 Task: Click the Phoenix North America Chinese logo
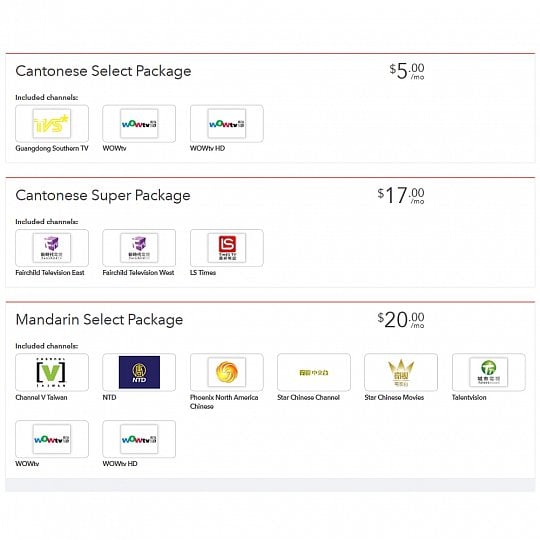point(227,372)
